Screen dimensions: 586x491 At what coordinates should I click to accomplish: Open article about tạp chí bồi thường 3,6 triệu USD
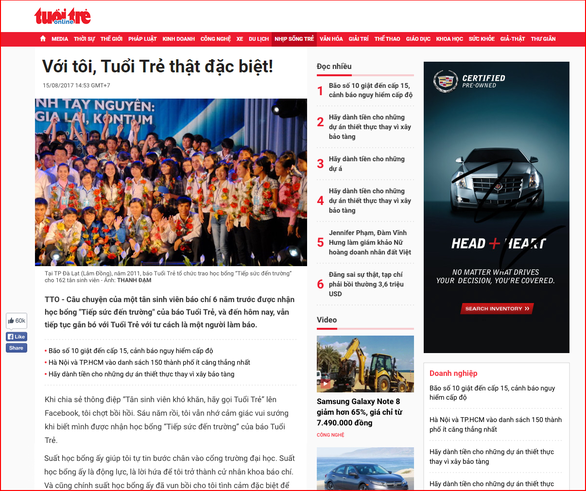point(366,284)
